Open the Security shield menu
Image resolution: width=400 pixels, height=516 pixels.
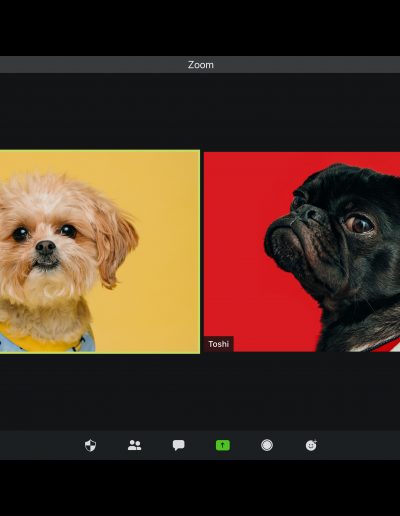tap(90, 445)
